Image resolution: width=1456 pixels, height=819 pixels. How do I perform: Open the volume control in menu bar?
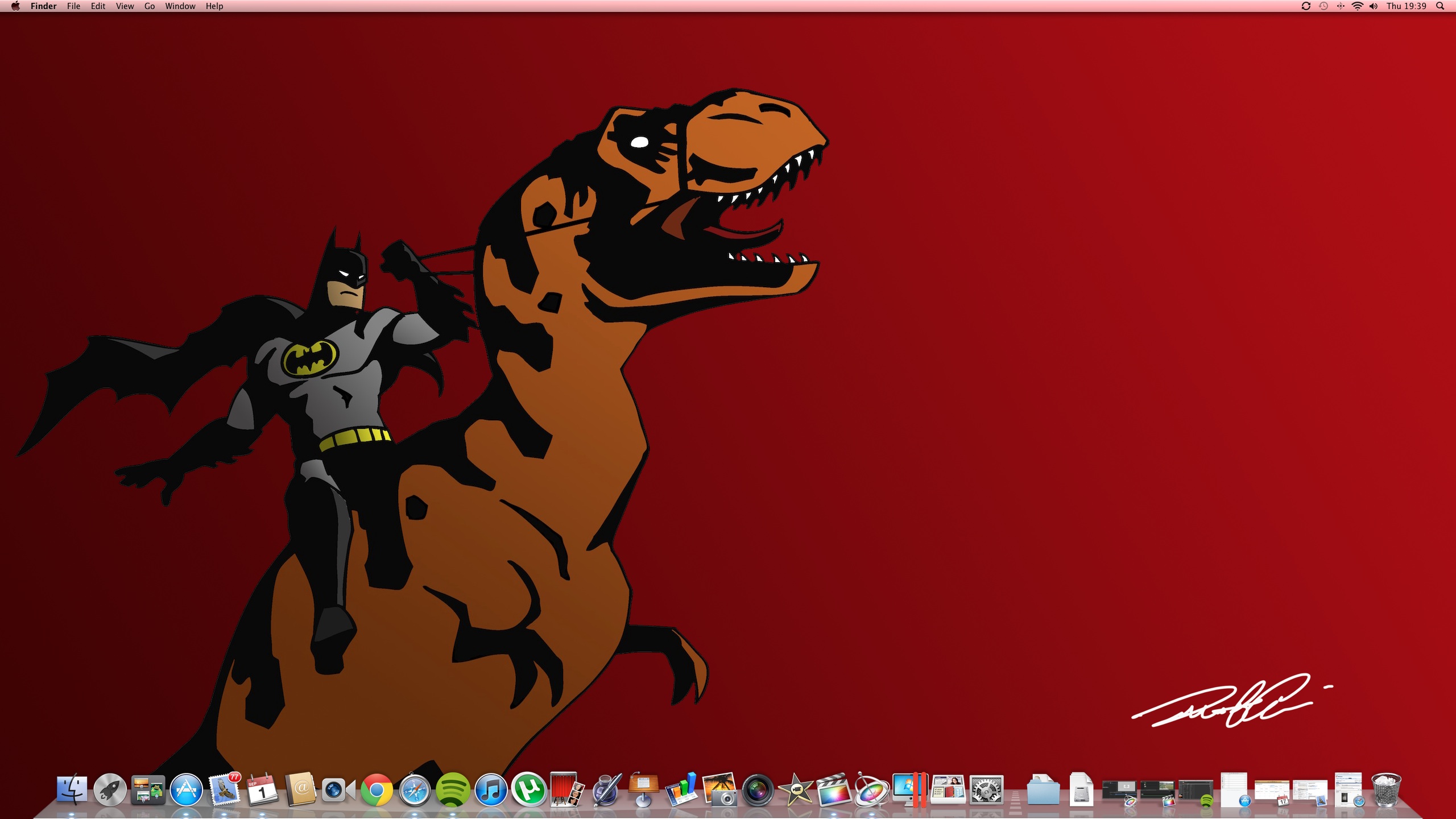1374,6
